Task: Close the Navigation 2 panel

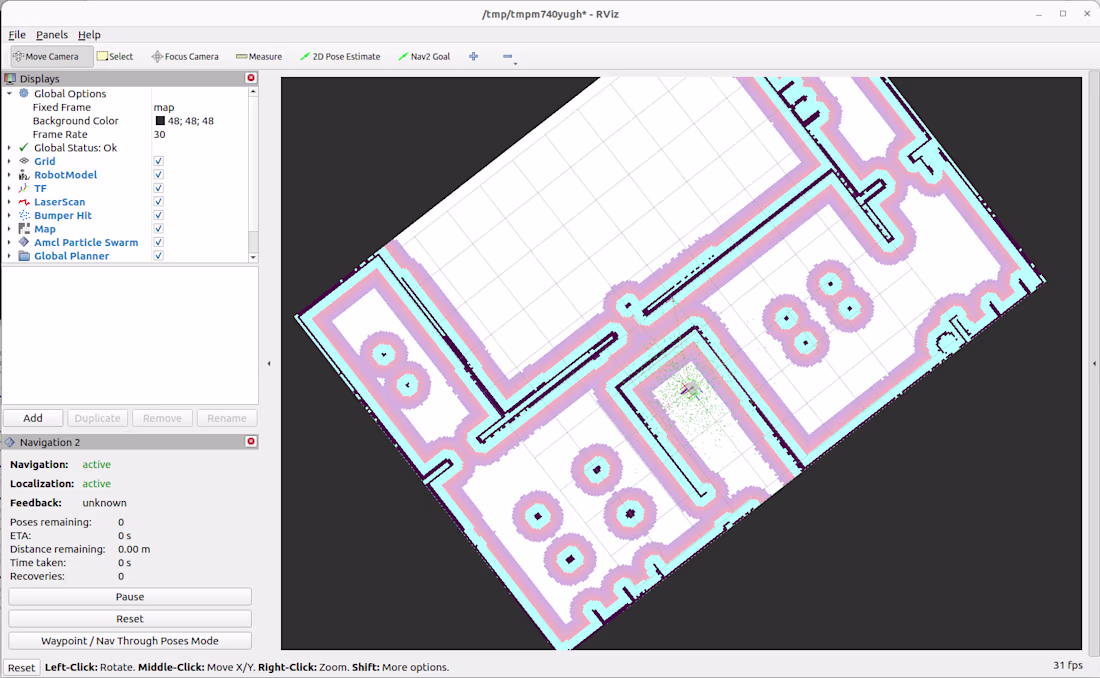Action: (251, 442)
